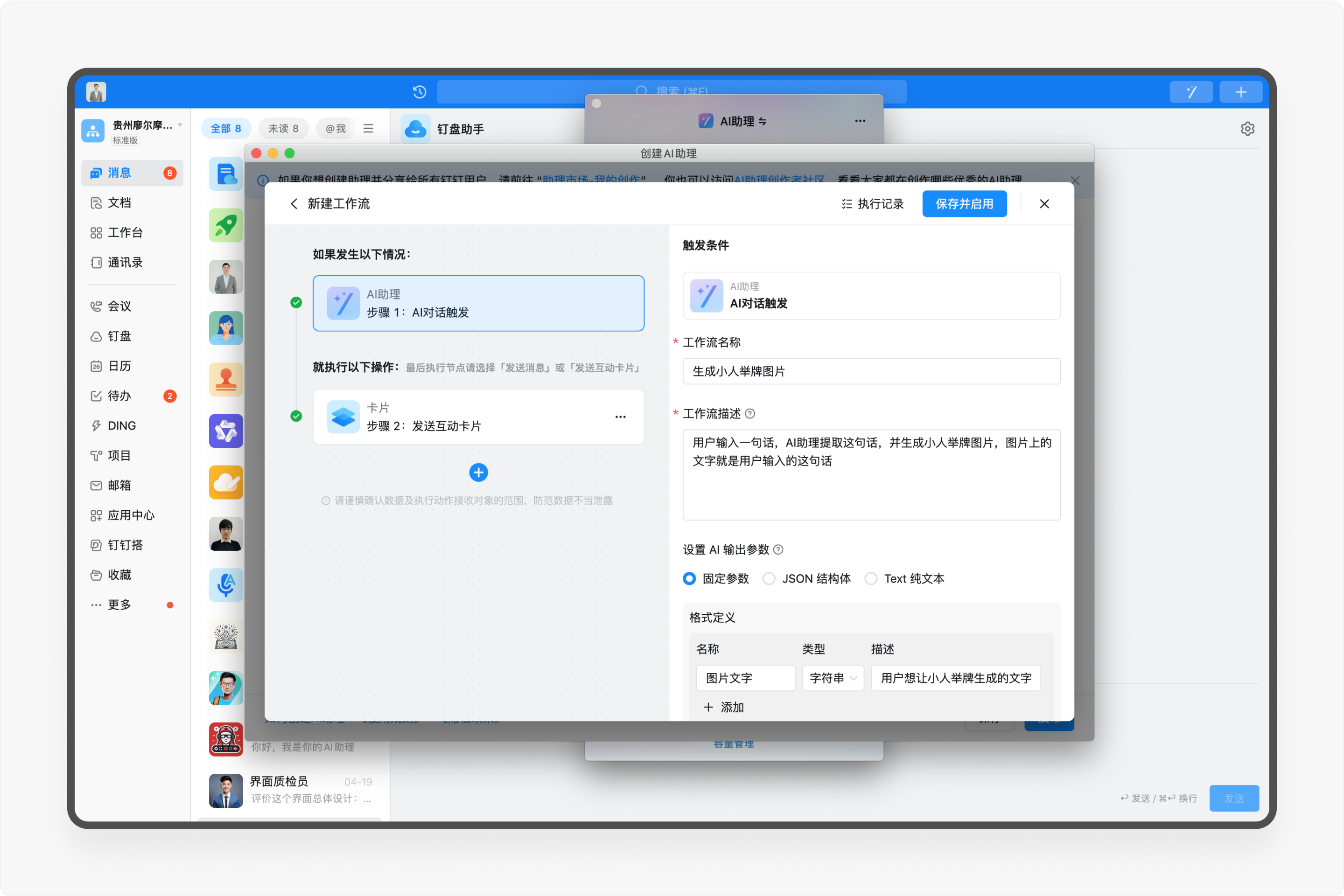Open the history clock icon in top bar
Viewport: 1344px width, 896px height.
coord(420,91)
